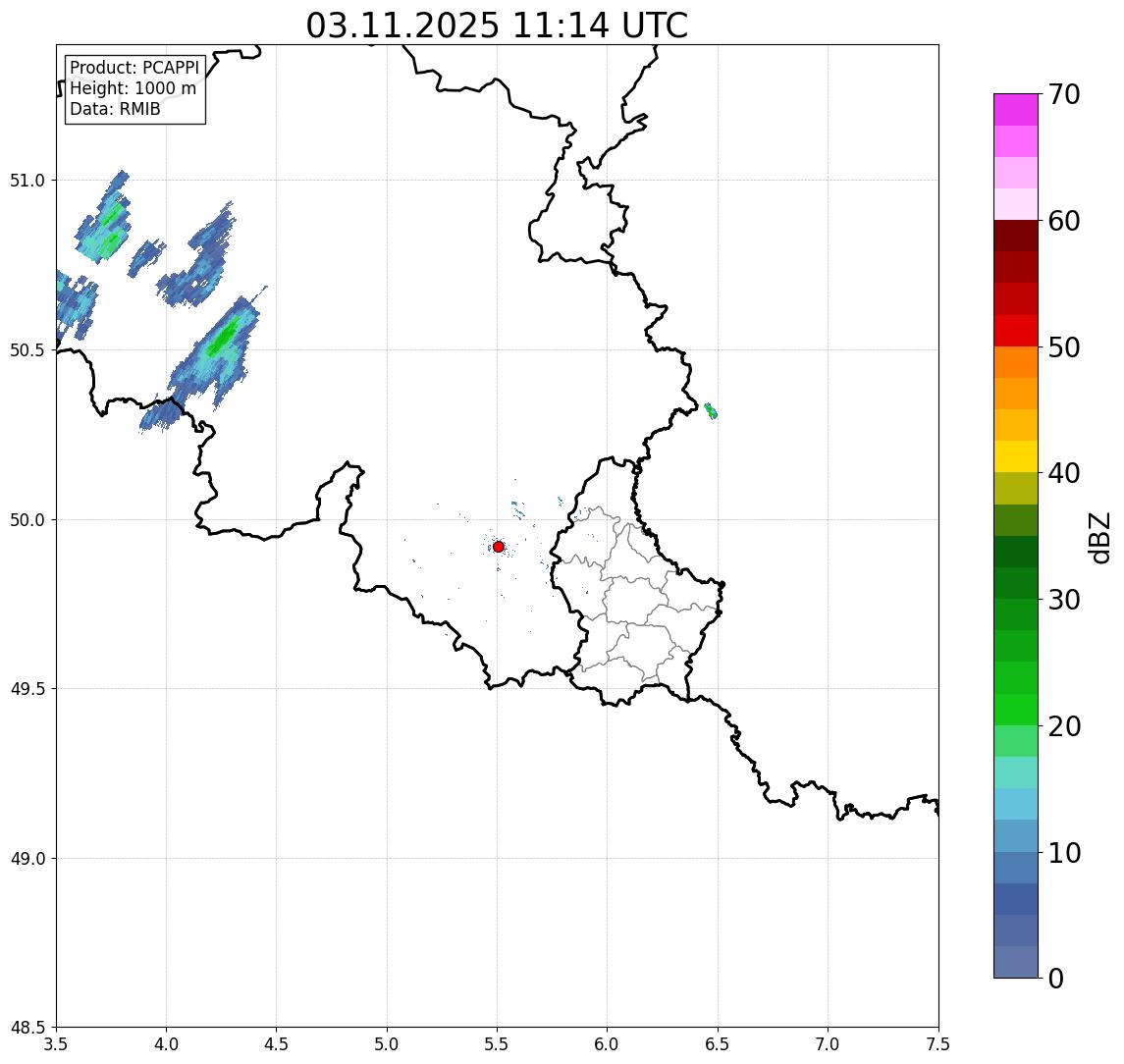This screenshot has height=1064, width=1124.
Task: Click the 'dBZ' colorbar label
Action: (1098, 538)
